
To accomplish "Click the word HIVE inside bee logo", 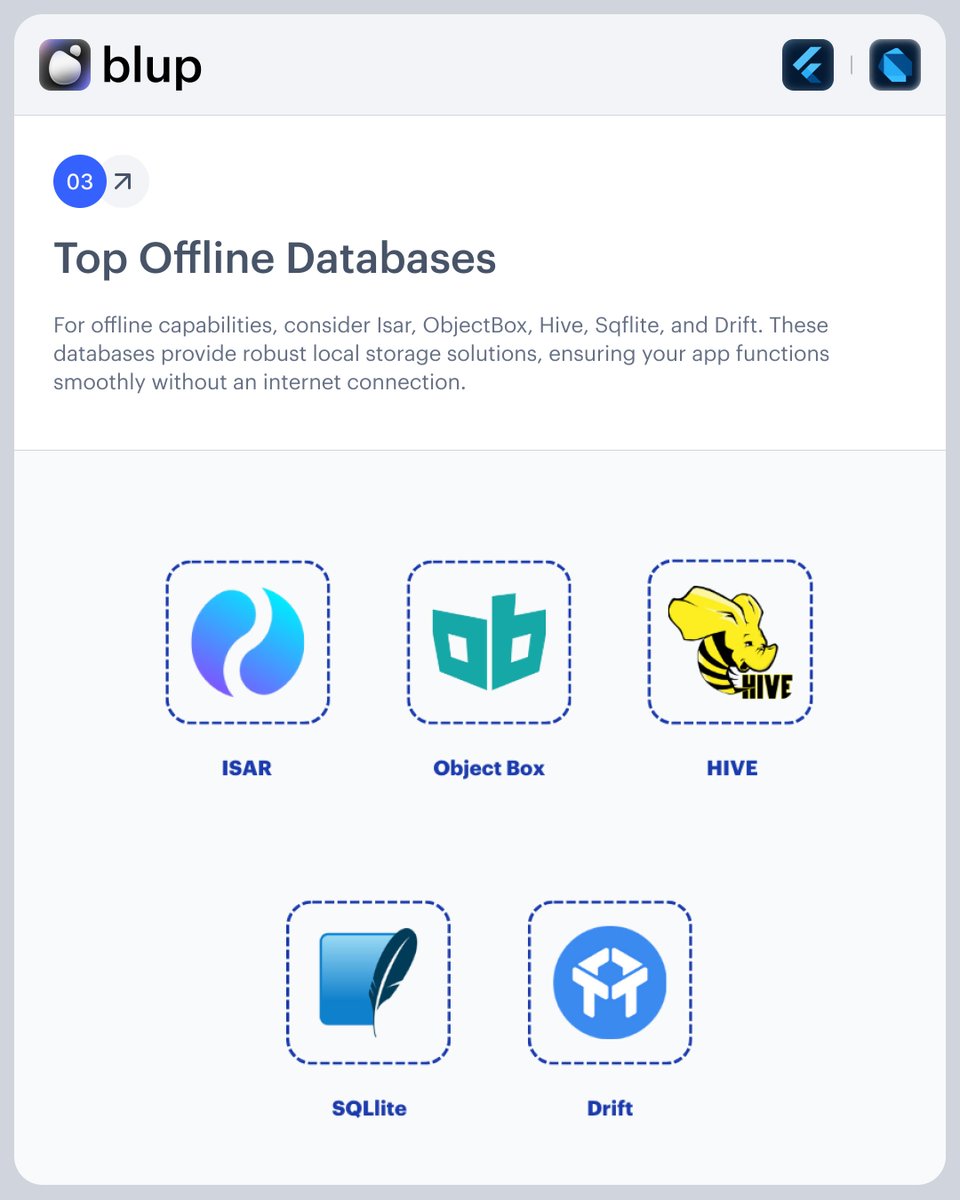I will click(x=766, y=685).
